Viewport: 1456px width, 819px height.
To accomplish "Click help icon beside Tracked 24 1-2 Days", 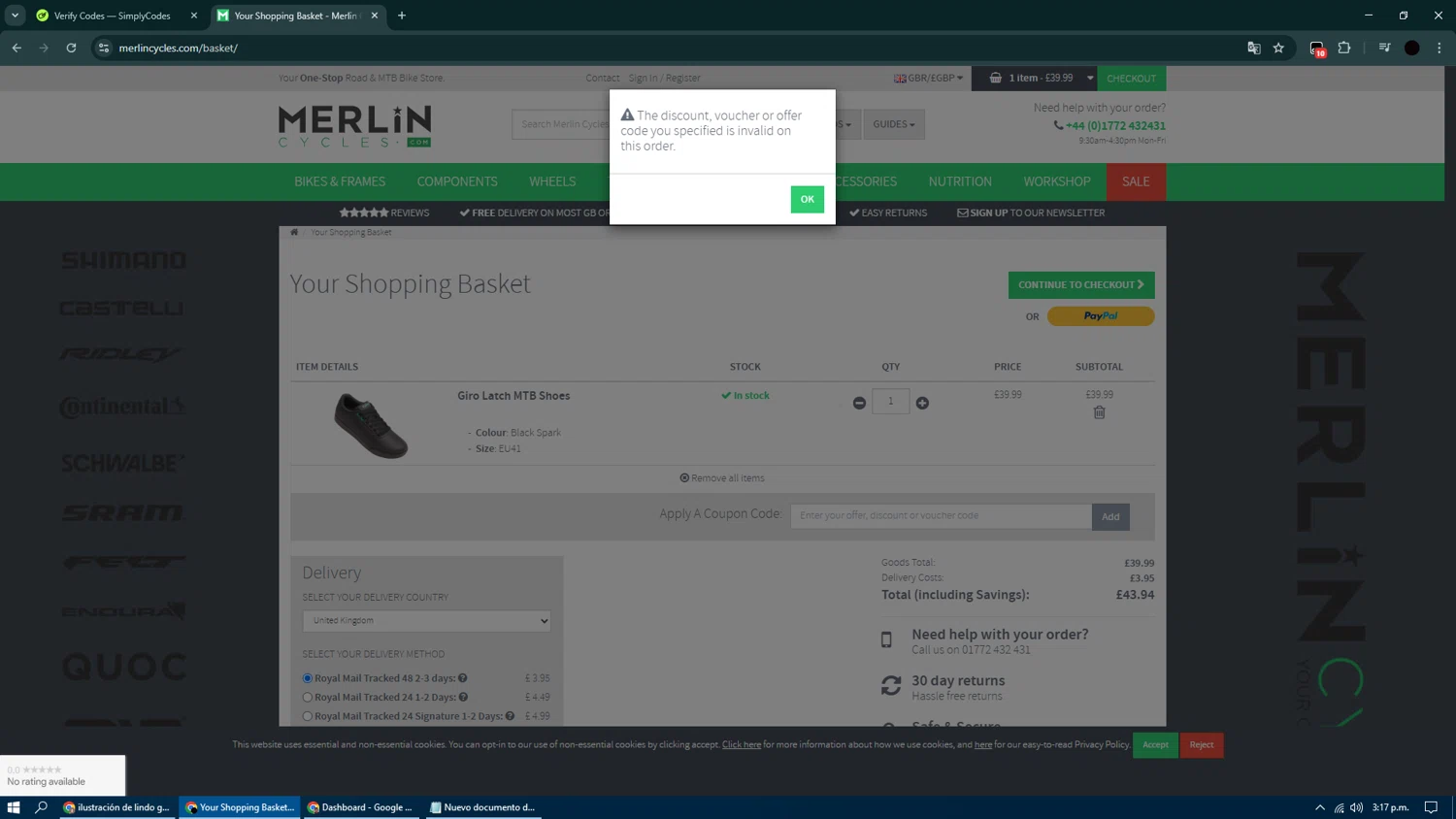I will [463, 697].
